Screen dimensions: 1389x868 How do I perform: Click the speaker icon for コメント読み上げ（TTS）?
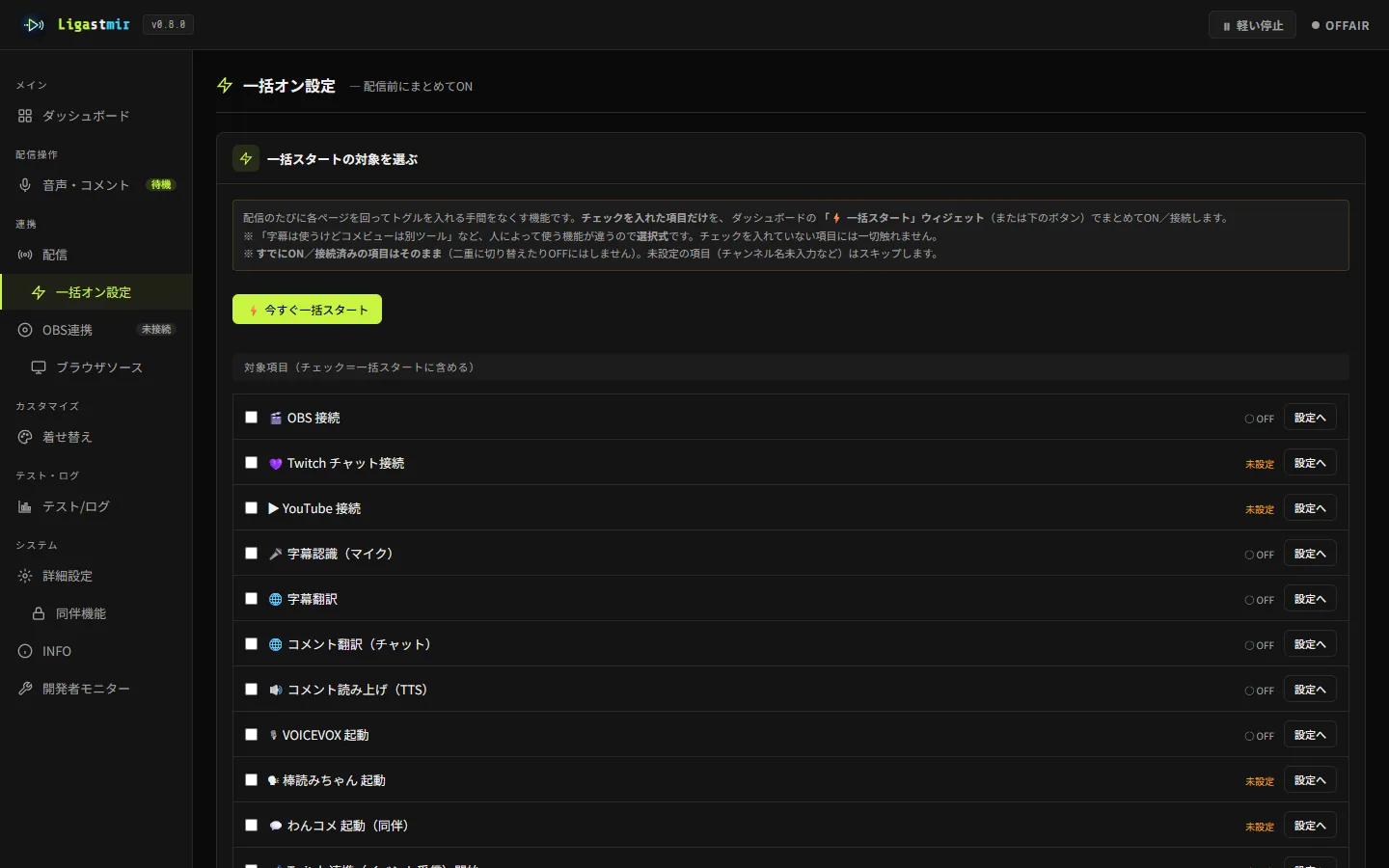click(276, 690)
